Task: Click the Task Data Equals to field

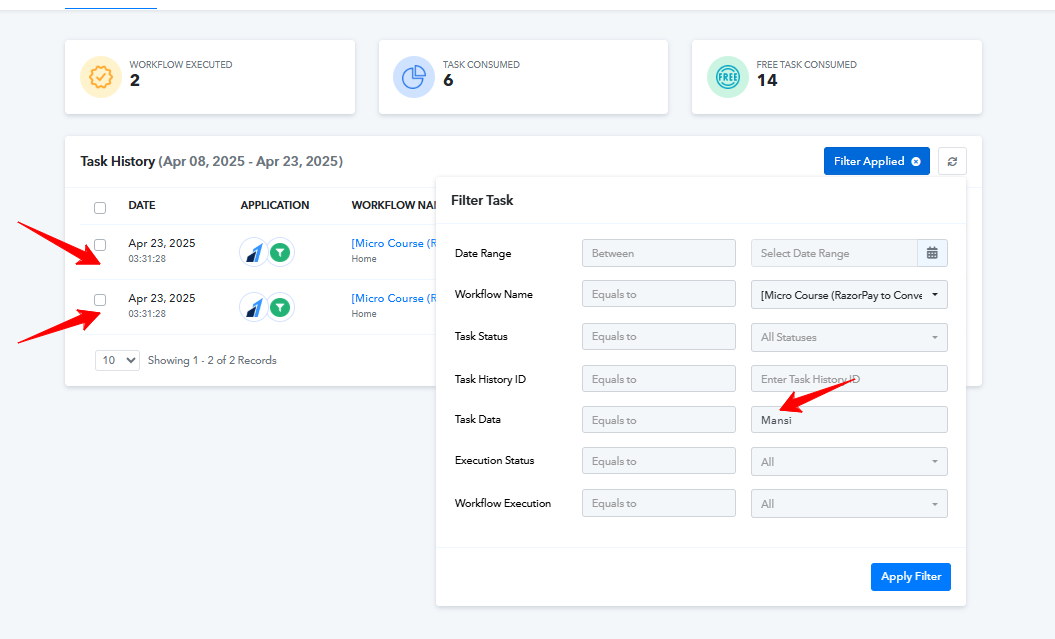Action: coord(659,420)
